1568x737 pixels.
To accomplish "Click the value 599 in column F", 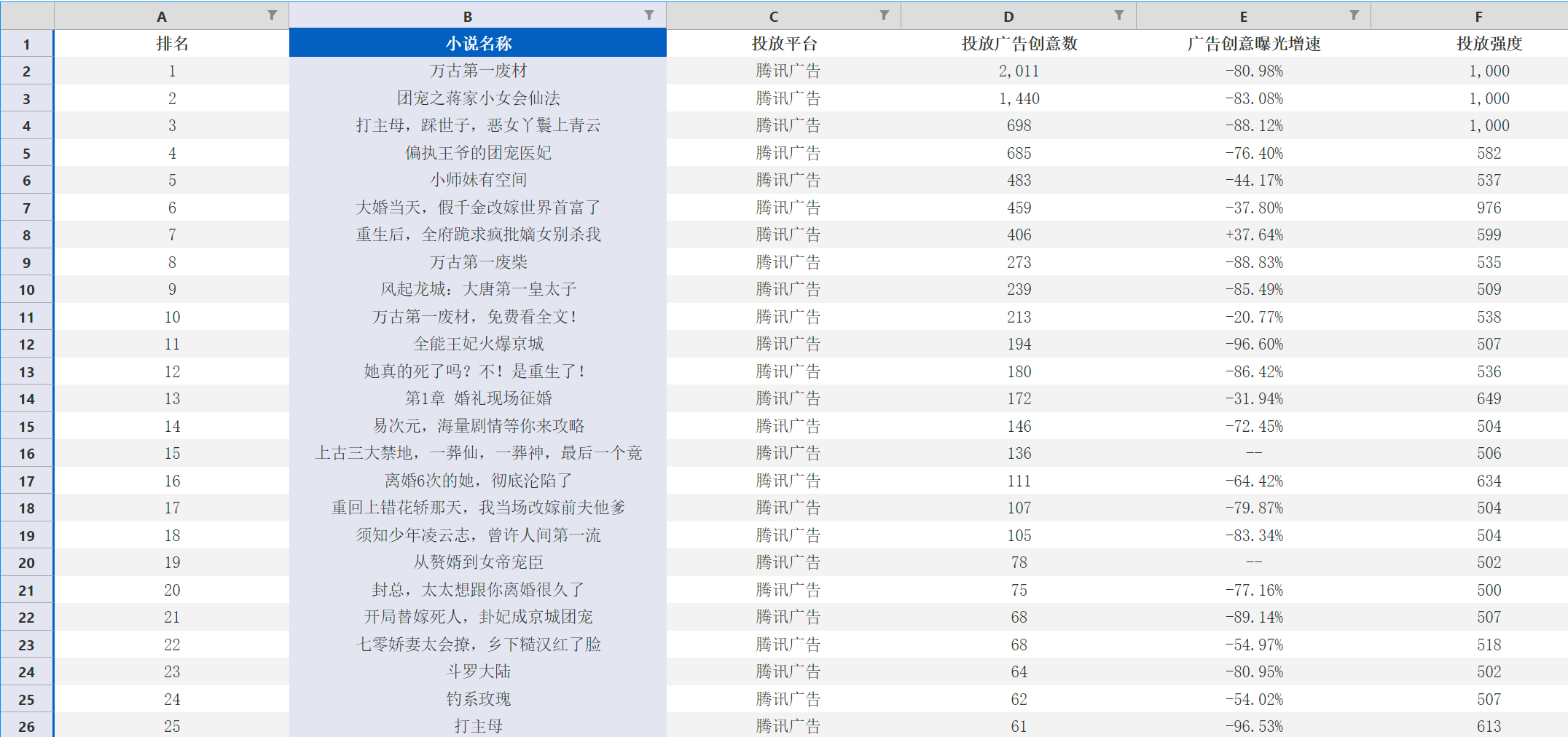I will click(1489, 234).
